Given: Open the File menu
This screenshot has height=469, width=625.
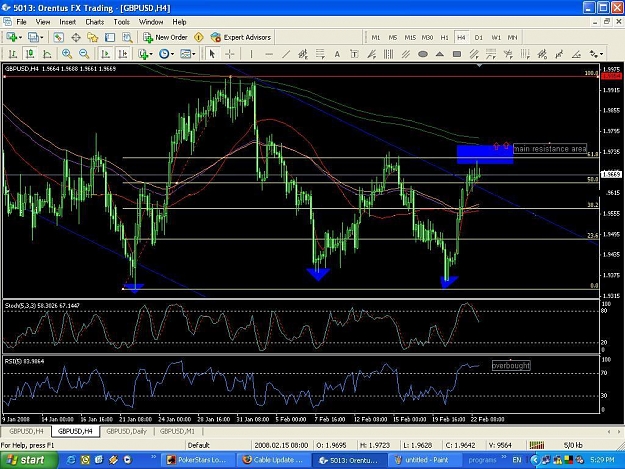Looking at the screenshot, I should 21,22.
